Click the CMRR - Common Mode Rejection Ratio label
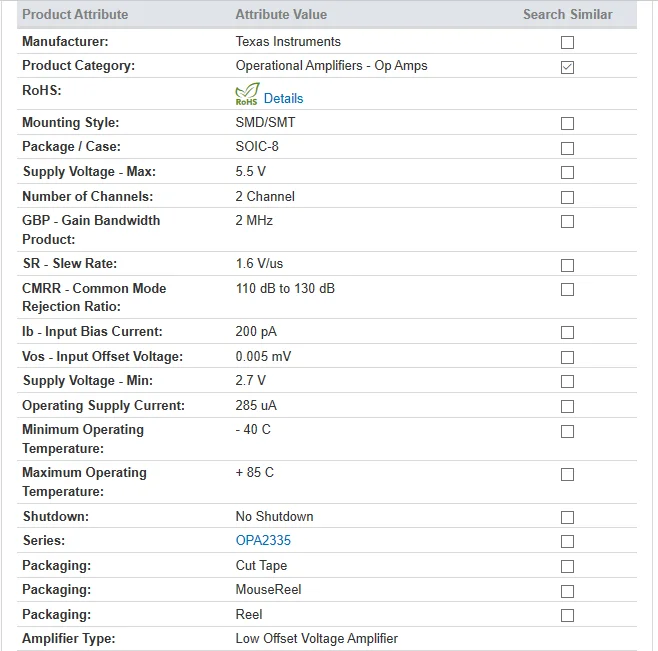This screenshot has width=658, height=651. click(94, 297)
